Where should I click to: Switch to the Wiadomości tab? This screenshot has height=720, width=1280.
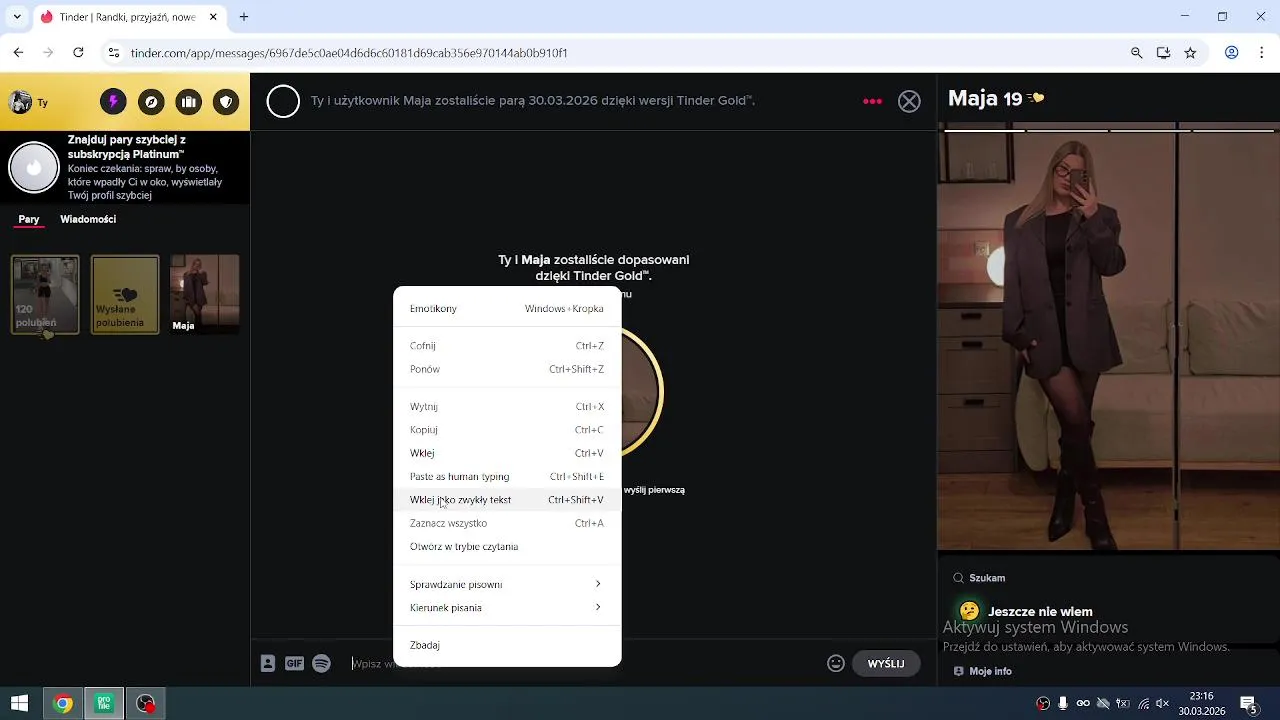pos(88,219)
